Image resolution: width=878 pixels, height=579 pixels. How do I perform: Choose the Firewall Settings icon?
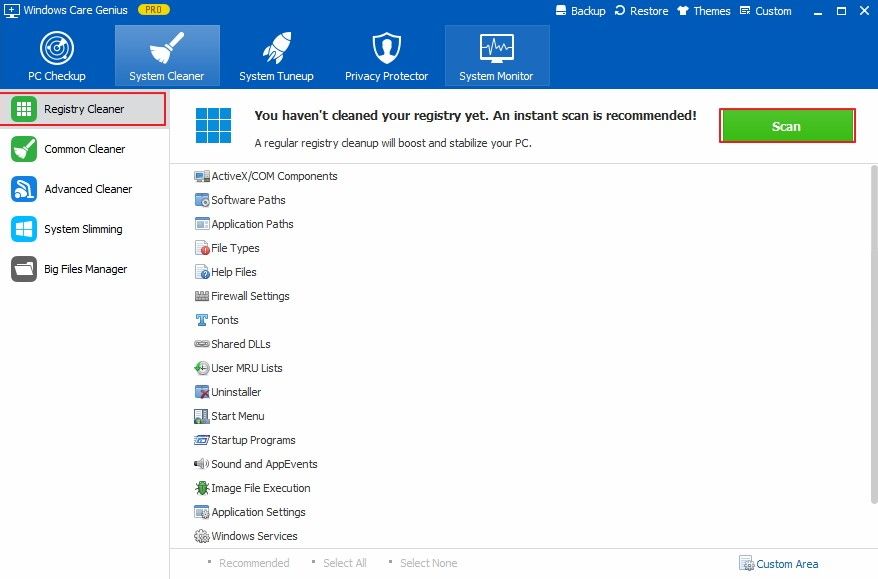tap(202, 296)
